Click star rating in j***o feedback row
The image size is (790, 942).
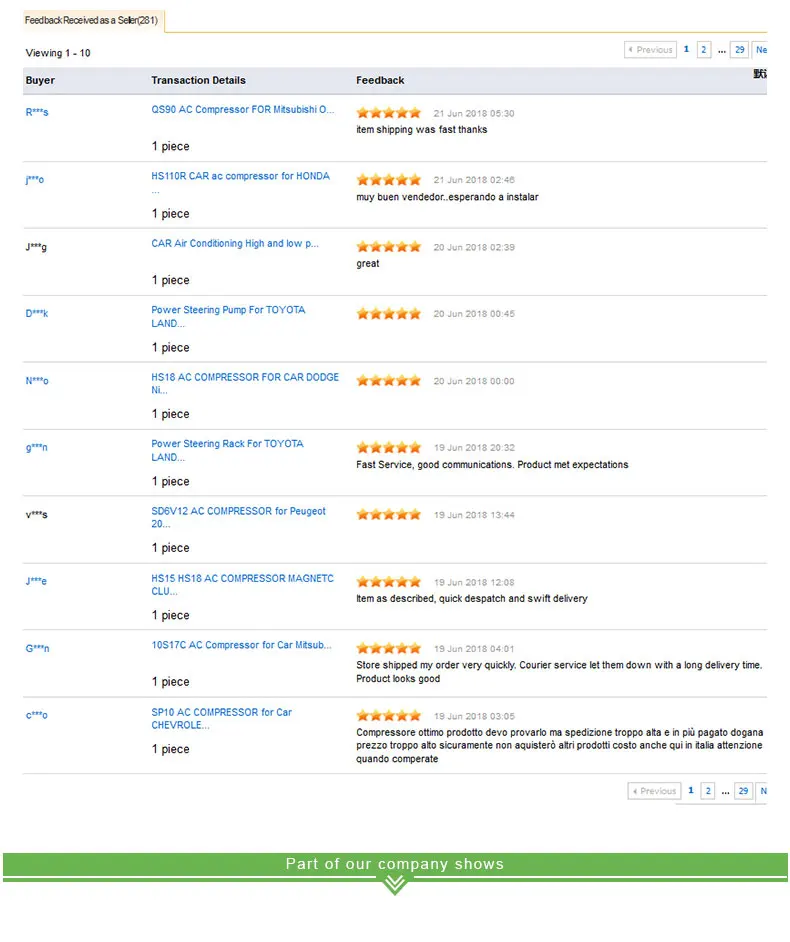389,180
